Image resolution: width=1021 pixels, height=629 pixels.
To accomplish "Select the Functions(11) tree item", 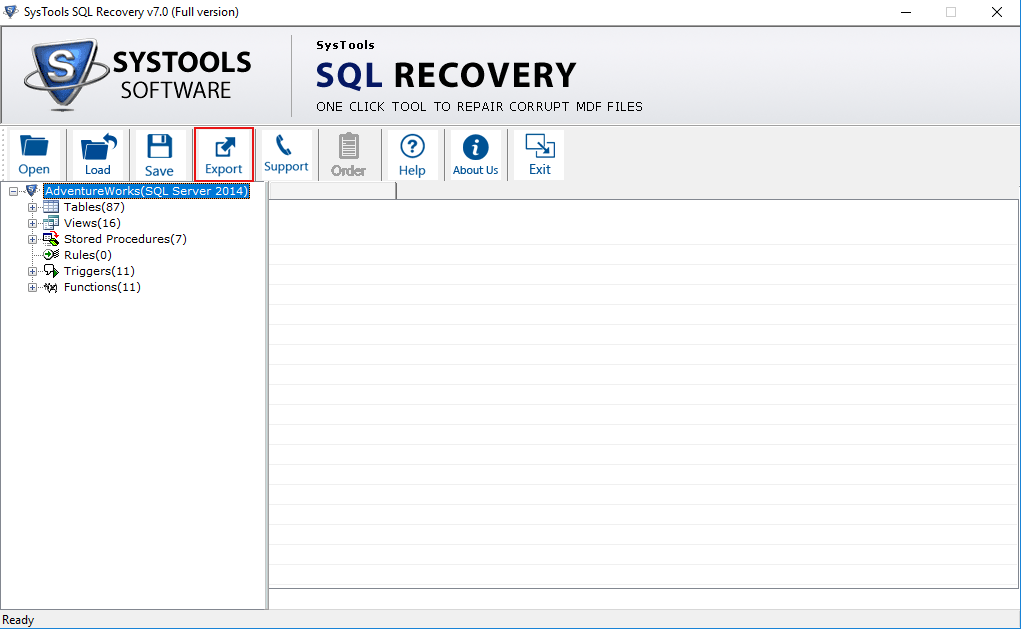I will point(102,287).
